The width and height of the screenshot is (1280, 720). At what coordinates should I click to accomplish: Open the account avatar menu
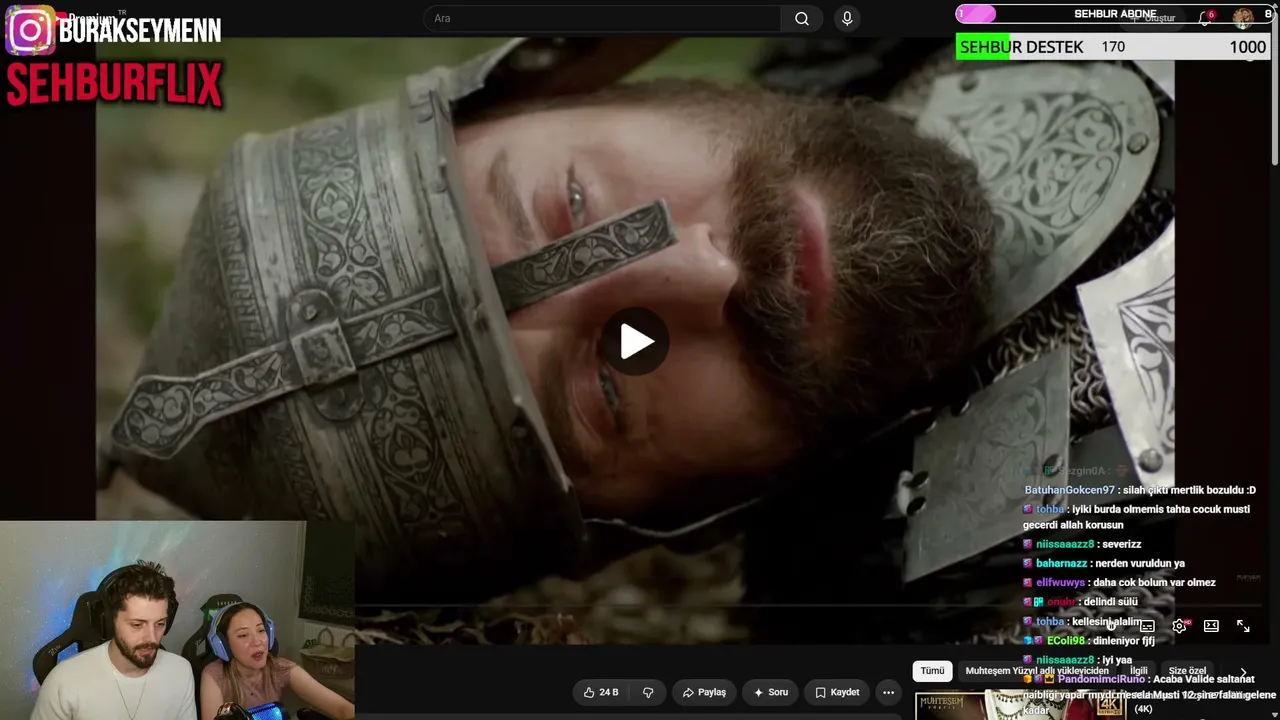click(x=1243, y=18)
